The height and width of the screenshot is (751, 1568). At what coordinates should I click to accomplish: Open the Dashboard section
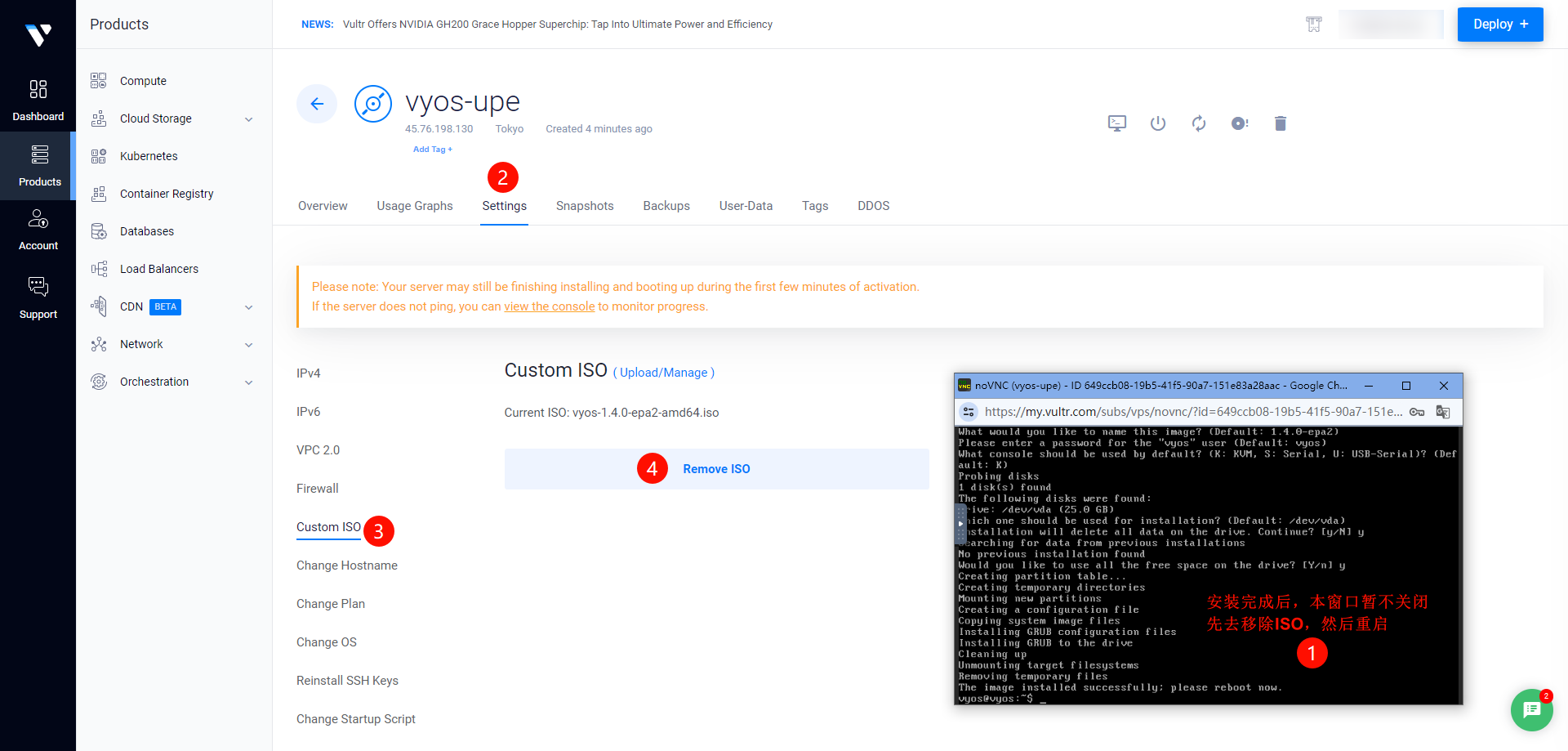pyautogui.click(x=38, y=100)
